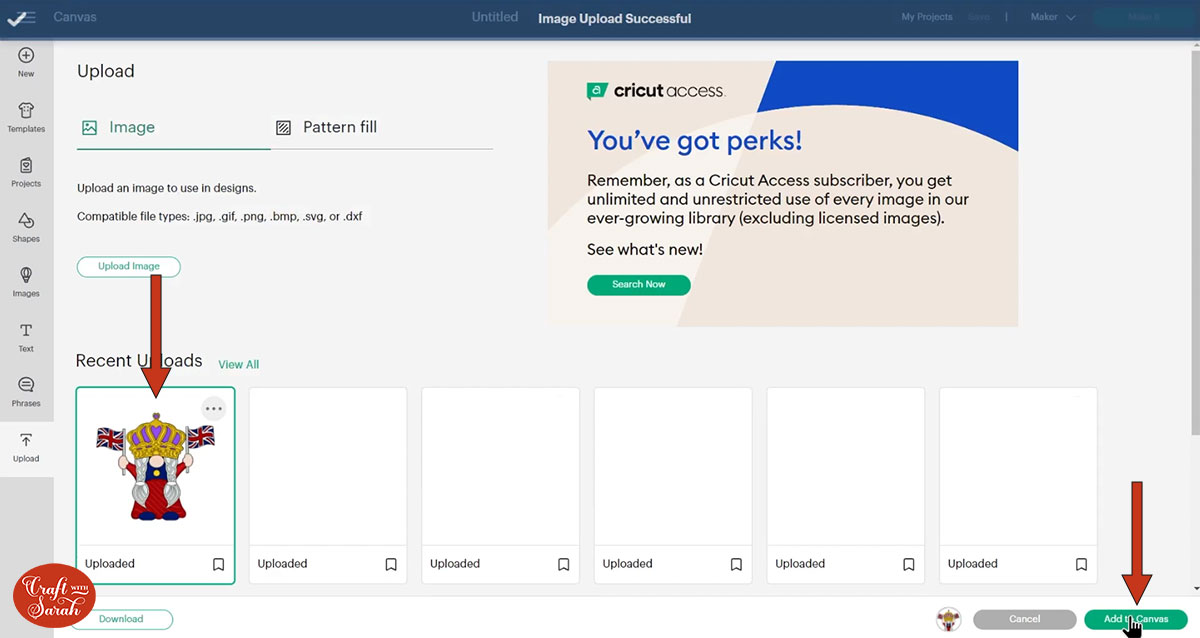Viewport: 1200px width, 638px height.
Task: Click the Upload Image button
Action: coord(129,266)
